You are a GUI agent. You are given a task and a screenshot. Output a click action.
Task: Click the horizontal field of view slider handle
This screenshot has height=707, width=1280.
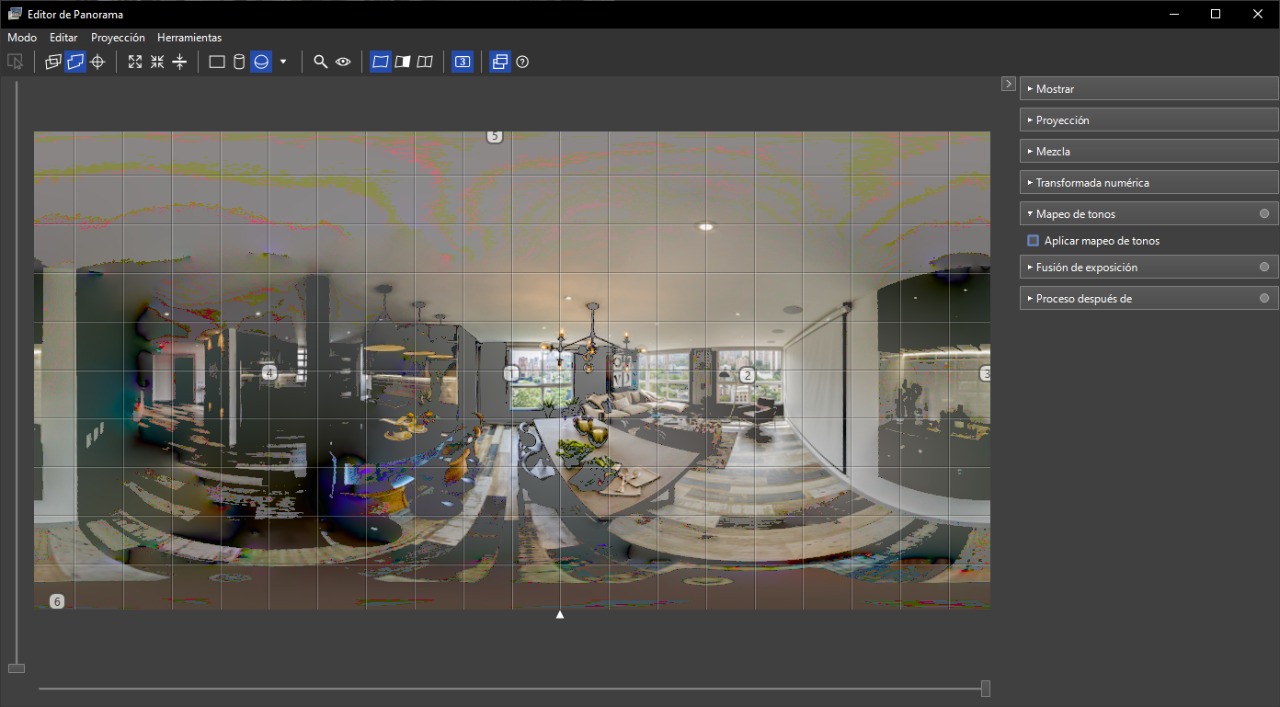point(985,688)
